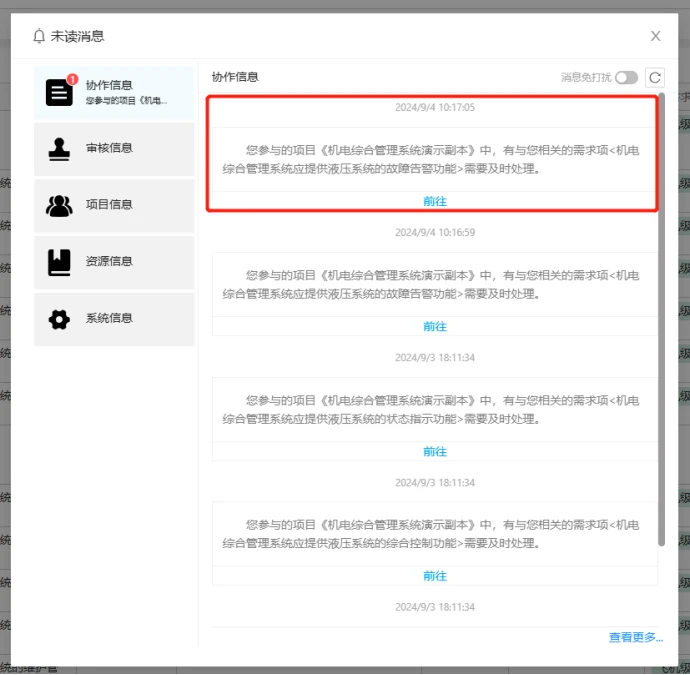Switch to the 系统信息 tab
The image size is (690, 675).
pyautogui.click(x=114, y=319)
